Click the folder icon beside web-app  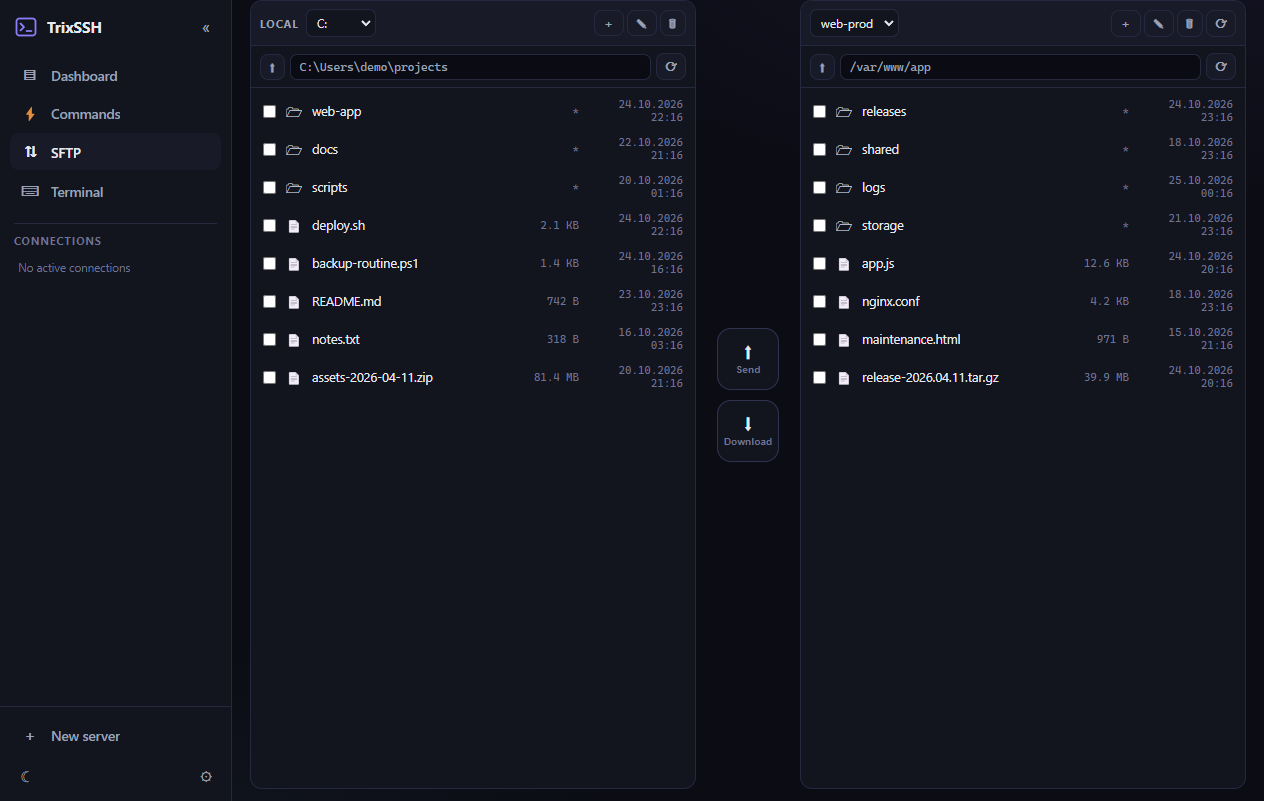click(294, 111)
